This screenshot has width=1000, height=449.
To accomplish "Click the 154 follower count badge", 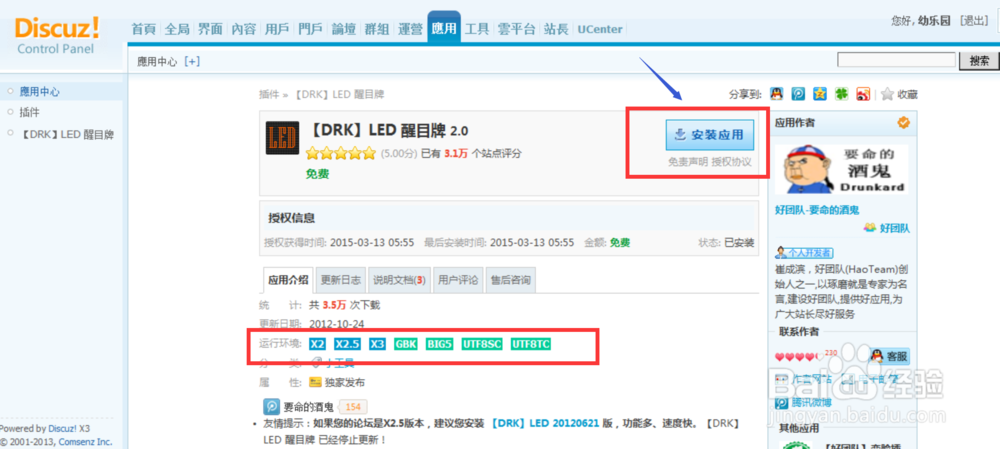I will coord(353,408).
